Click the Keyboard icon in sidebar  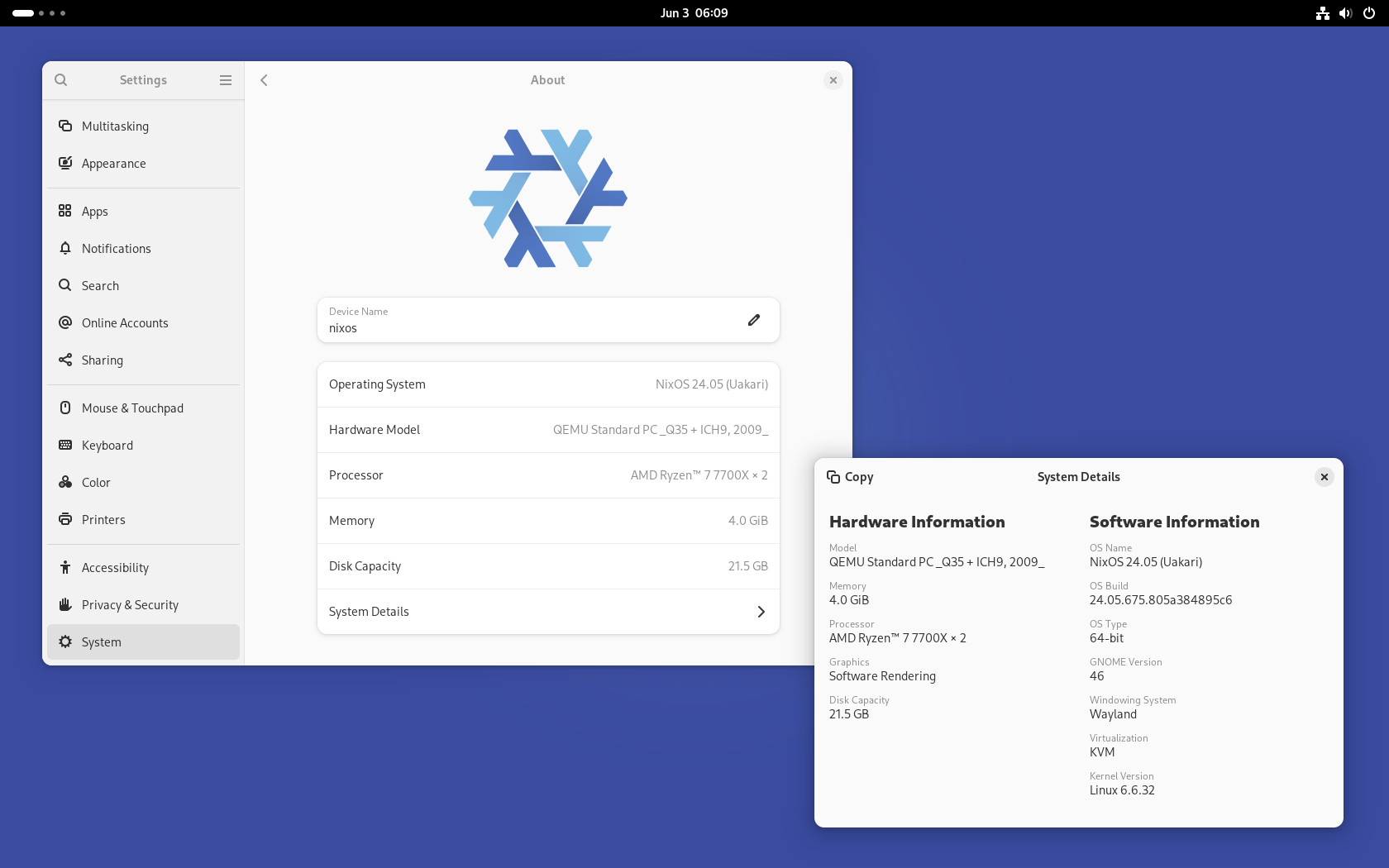coord(65,445)
